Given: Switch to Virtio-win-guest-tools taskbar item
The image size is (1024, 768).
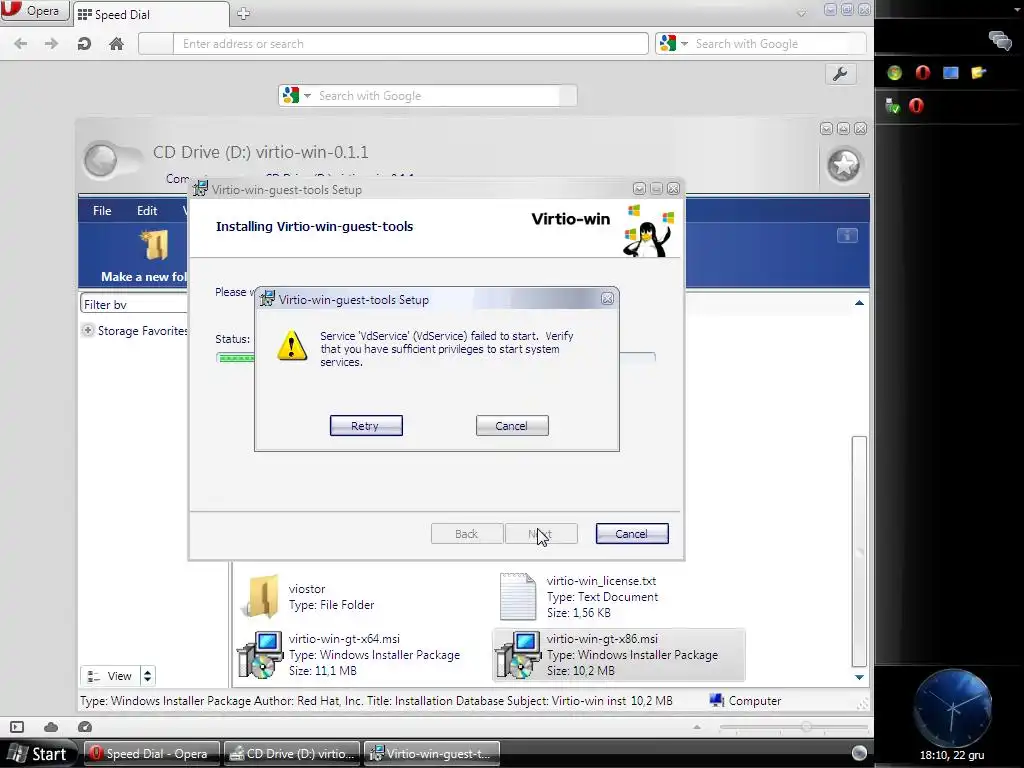Looking at the screenshot, I should tap(432, 754).
